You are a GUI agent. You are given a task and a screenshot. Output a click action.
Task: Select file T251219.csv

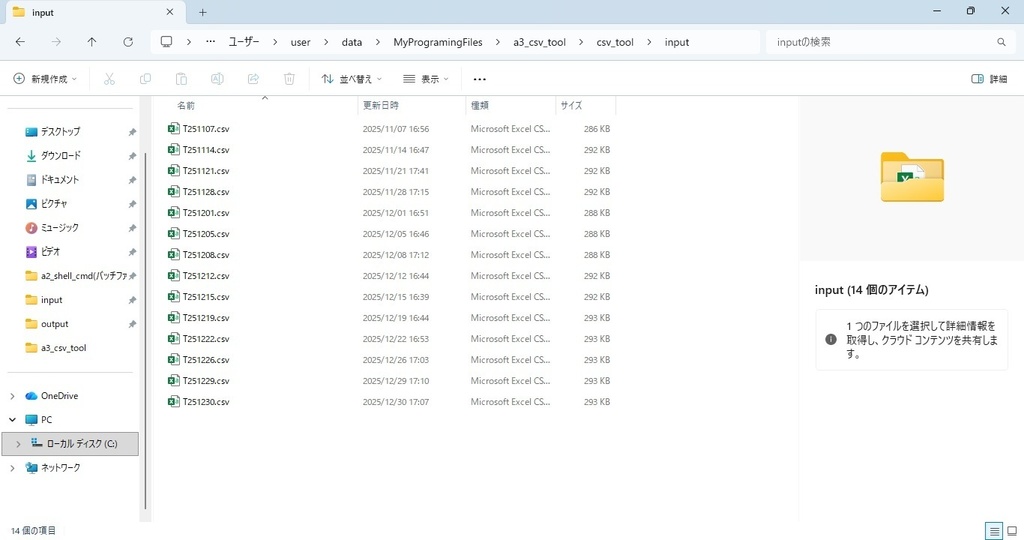[x=206, y=317]
